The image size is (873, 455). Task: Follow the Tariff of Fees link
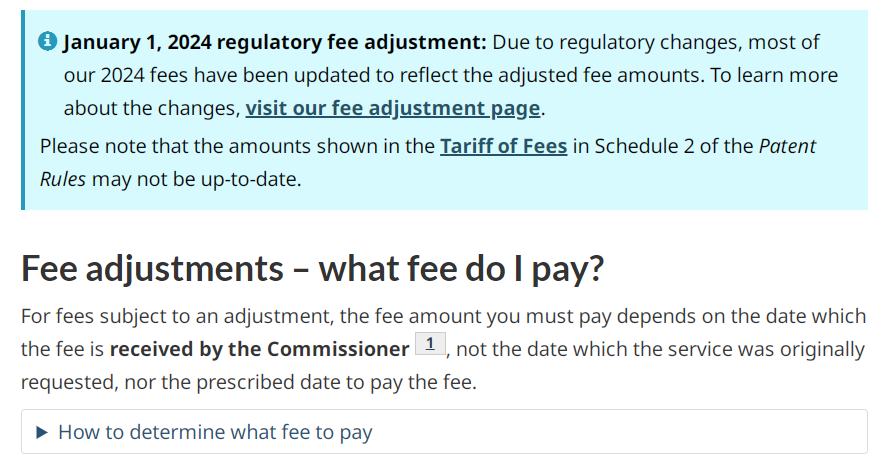click(x=503, y=146)
